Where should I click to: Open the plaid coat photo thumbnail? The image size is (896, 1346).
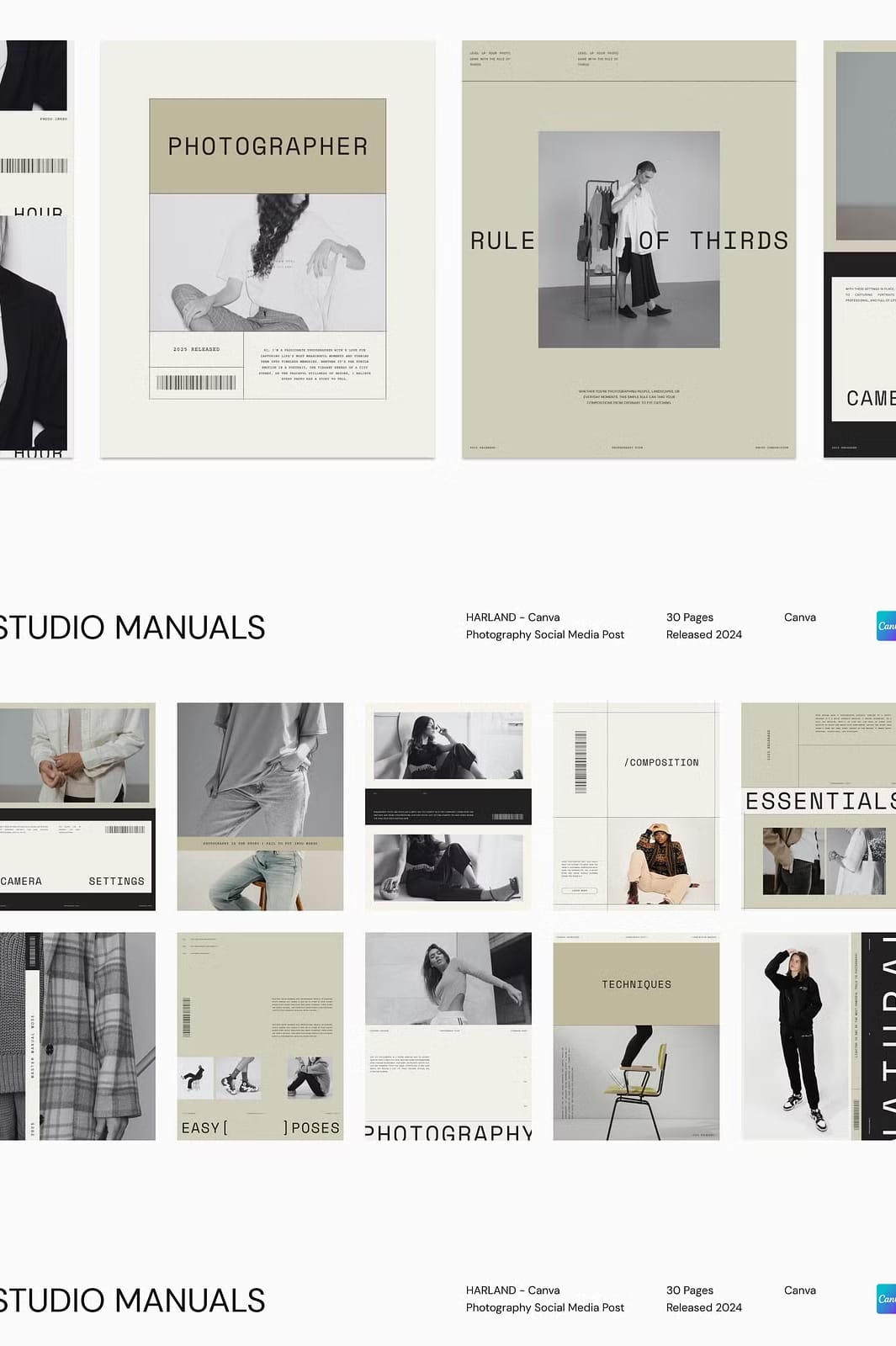tap(77, 1036)
